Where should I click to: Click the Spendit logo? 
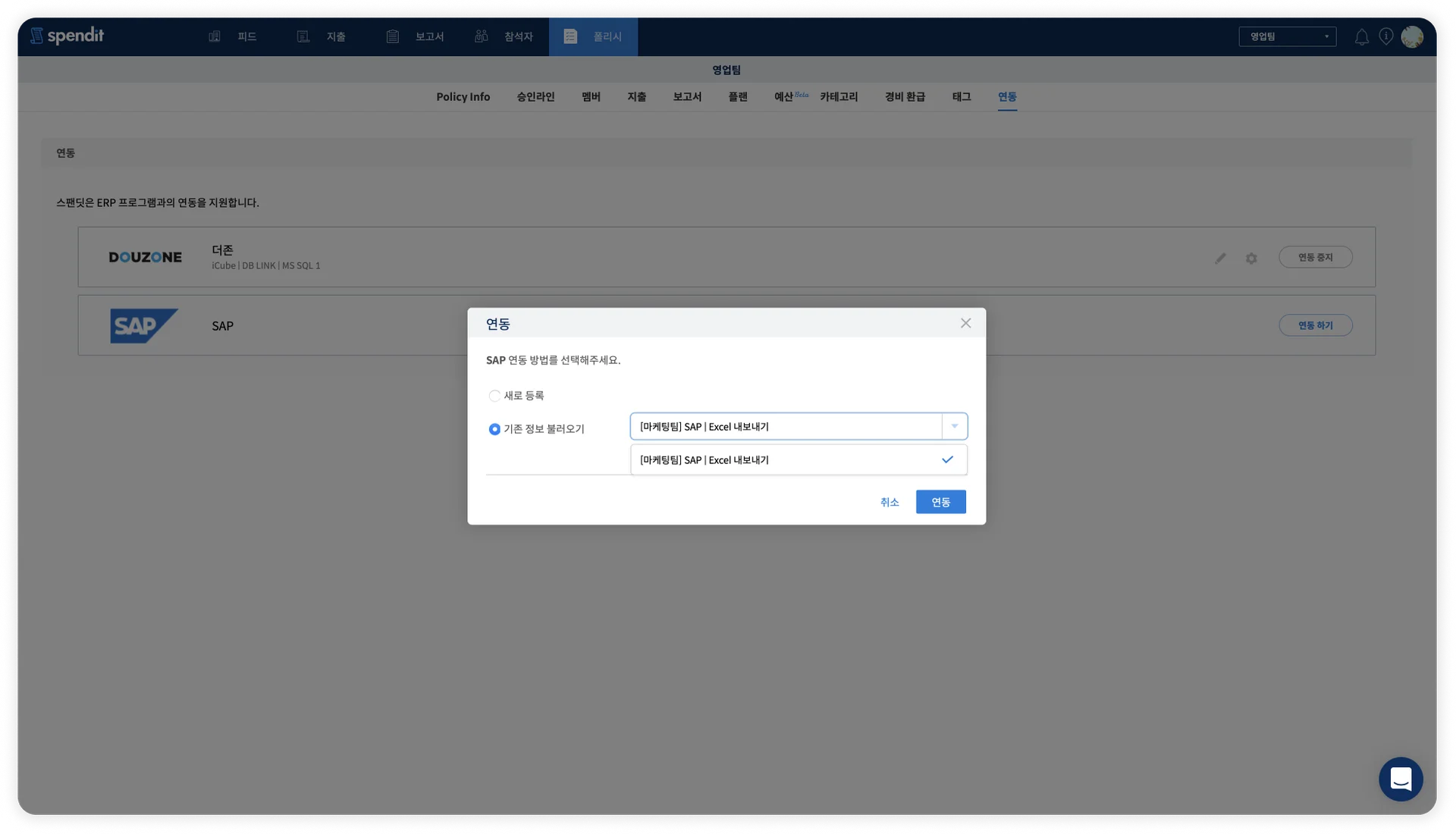tap(67, 36)
